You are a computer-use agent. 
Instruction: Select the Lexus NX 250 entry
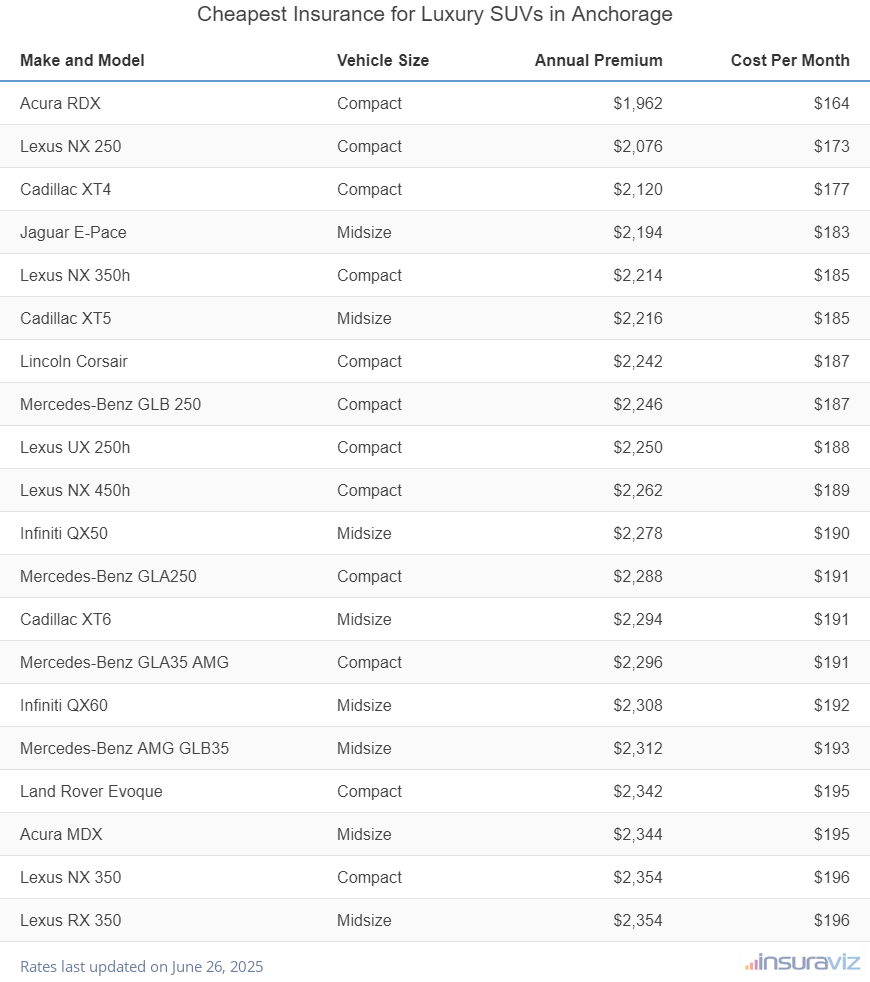tap(70, 146)
